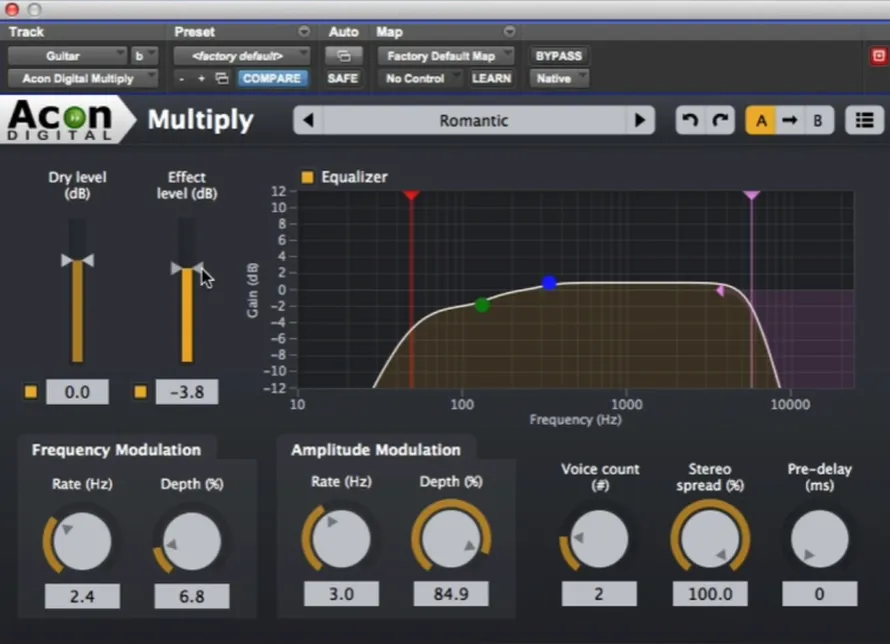Click the Effect level value field -3.8
This screenshot has height=644, width=890.
(187, 392)
